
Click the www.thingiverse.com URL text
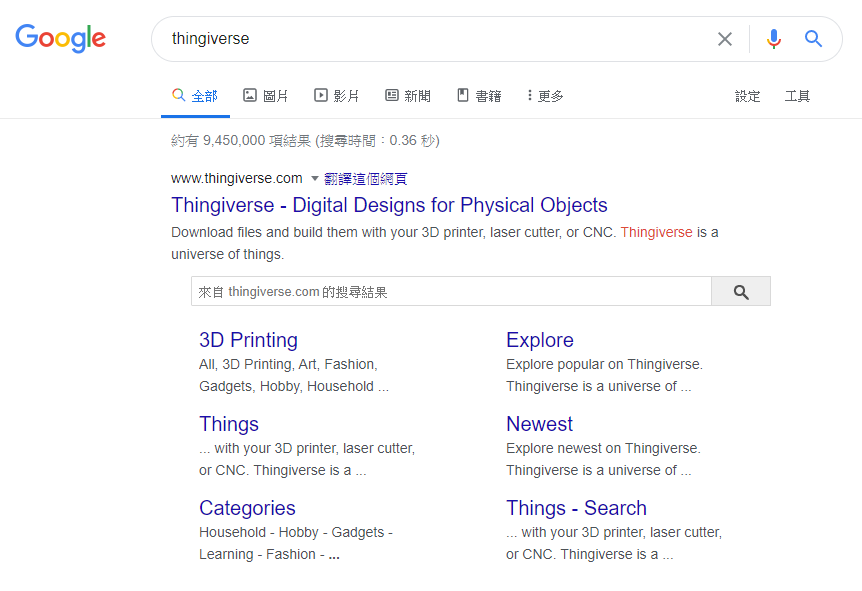237,178
